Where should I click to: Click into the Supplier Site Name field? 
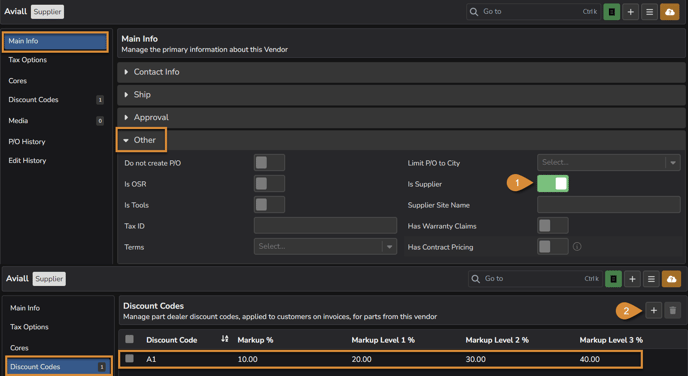coord(609,204)
